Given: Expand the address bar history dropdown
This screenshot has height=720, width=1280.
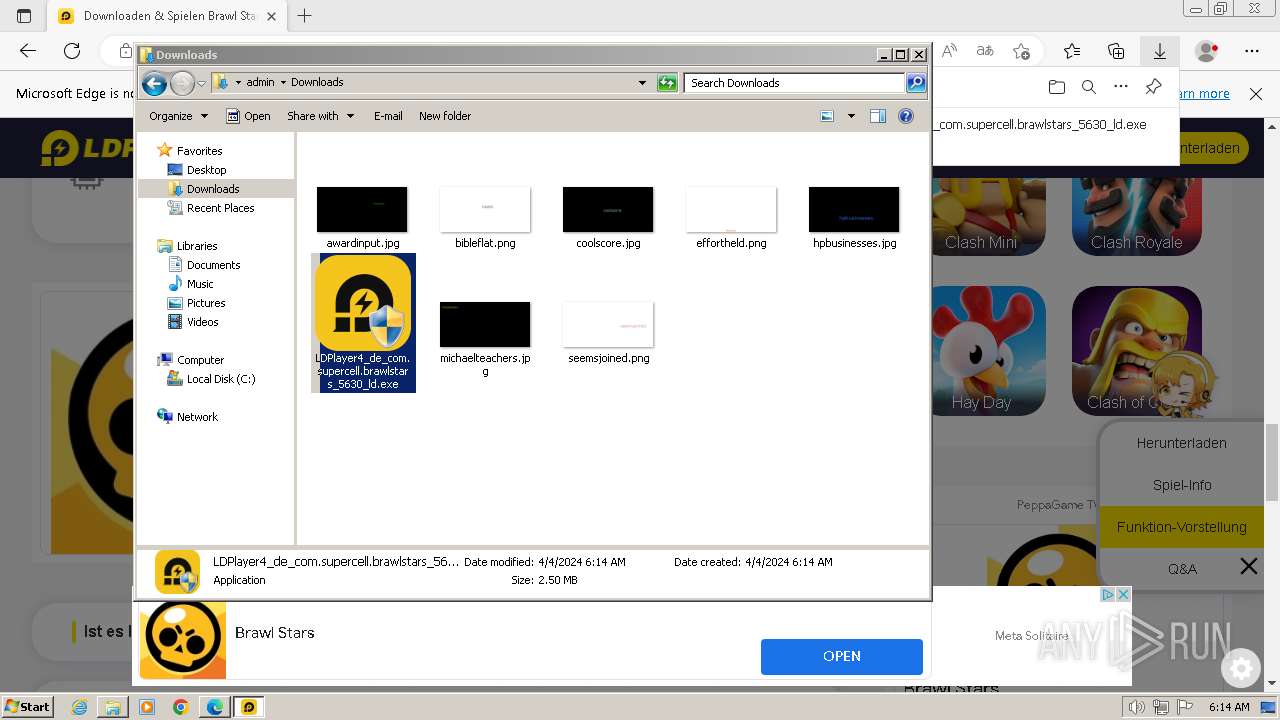Looking at the screenshot, I should [x=642, y=83].
